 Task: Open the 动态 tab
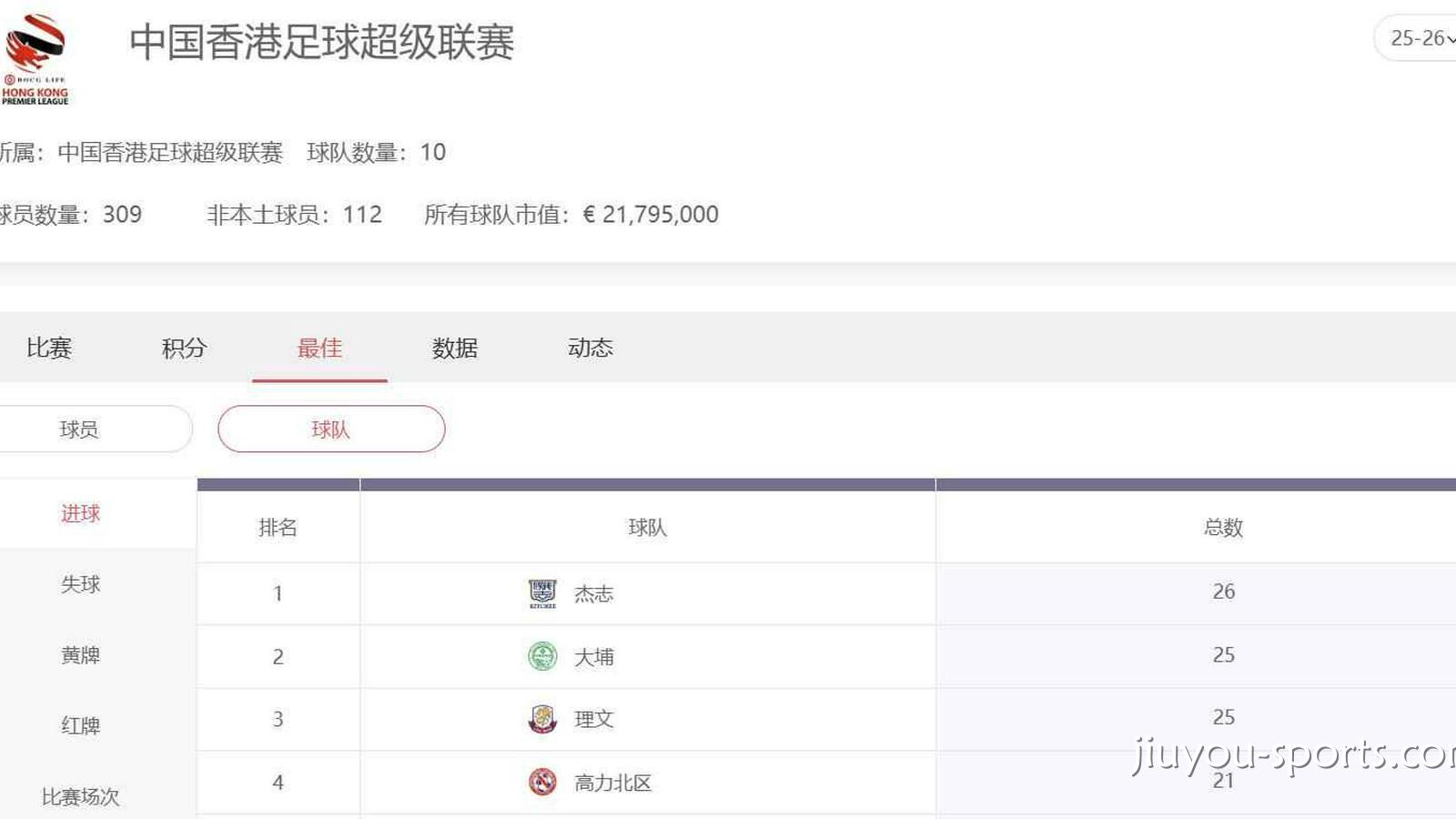590,348
